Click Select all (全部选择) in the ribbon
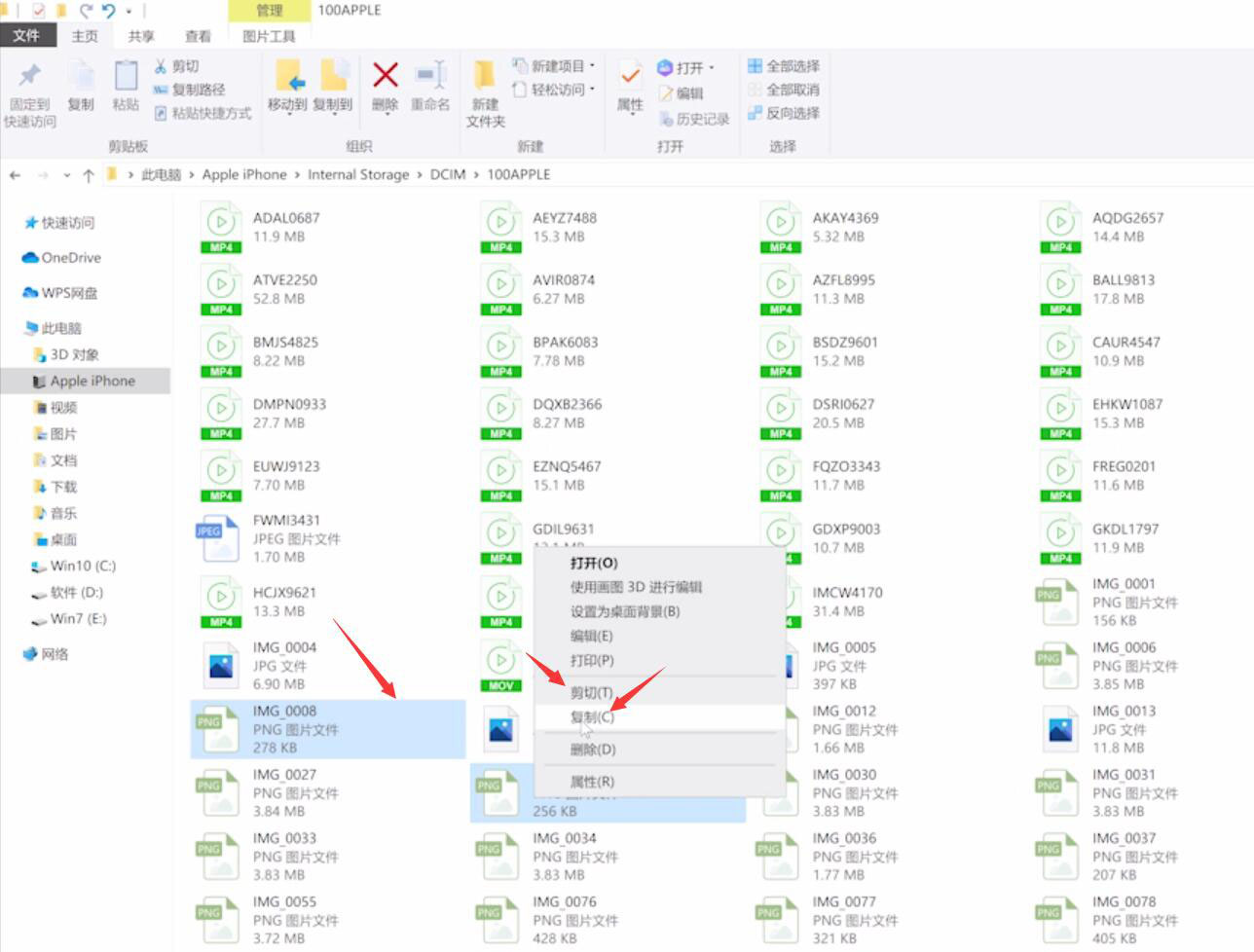This screenshot has height=952, width=1254. (x=784, y=66)
